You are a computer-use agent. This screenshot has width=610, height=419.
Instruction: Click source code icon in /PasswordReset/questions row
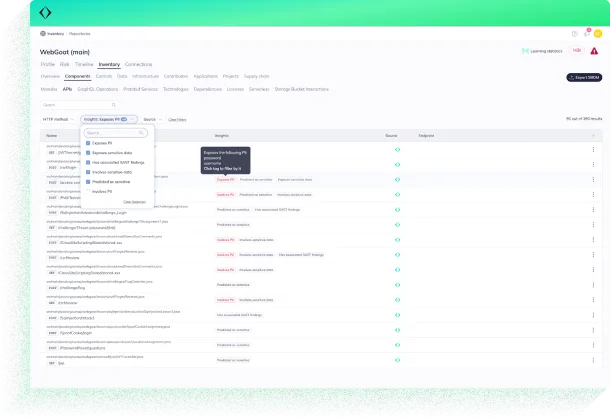pyautogui.click(x=397, y=345)
